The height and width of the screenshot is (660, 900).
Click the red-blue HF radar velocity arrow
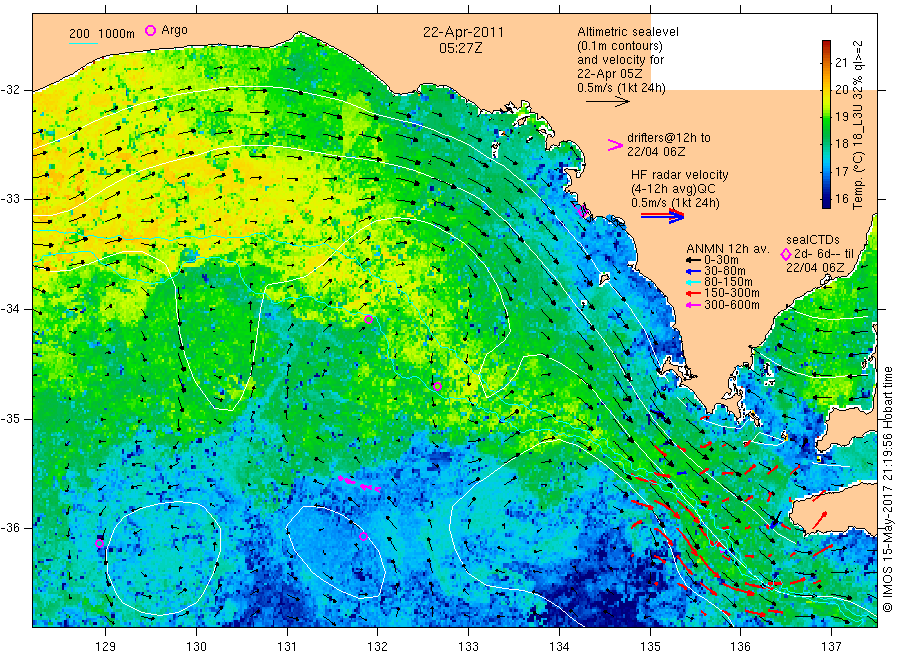(662, 215)
